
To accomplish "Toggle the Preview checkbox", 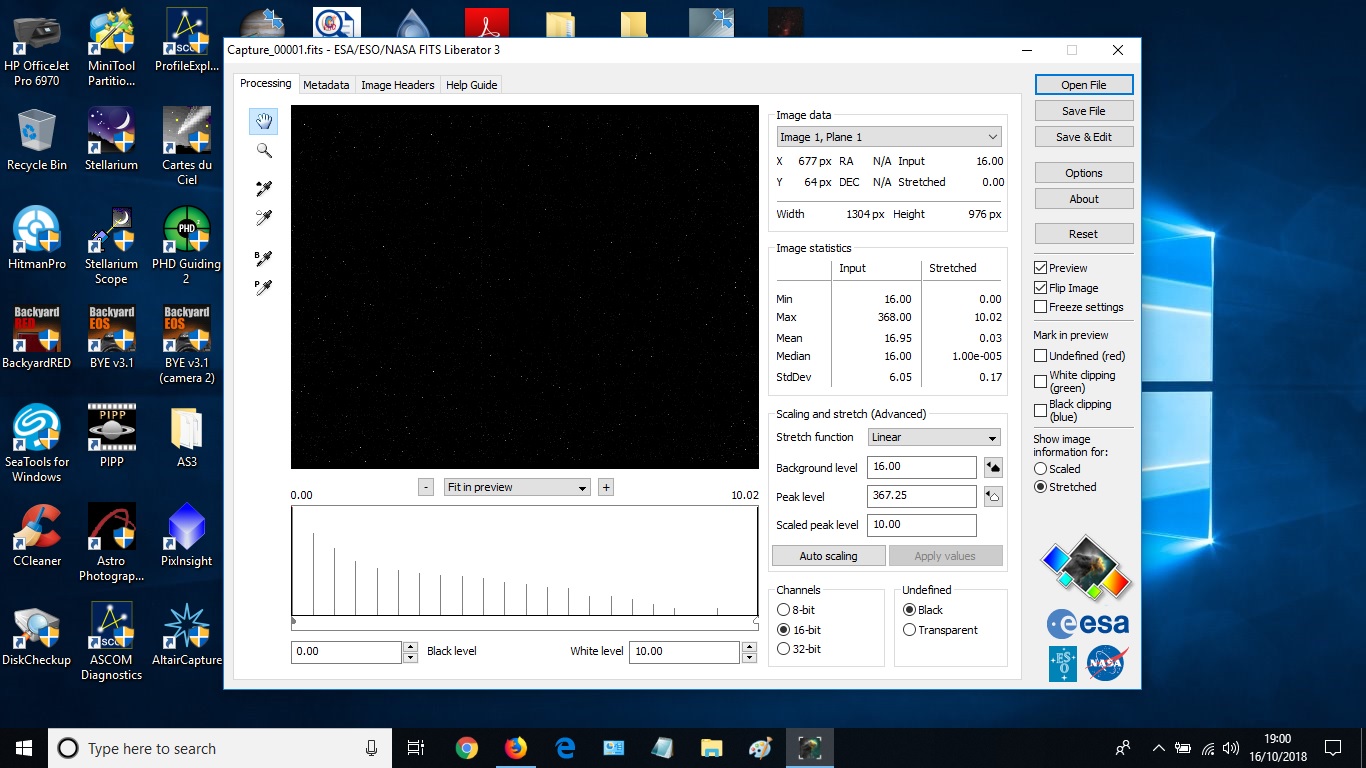I will tap(1041, 268).
